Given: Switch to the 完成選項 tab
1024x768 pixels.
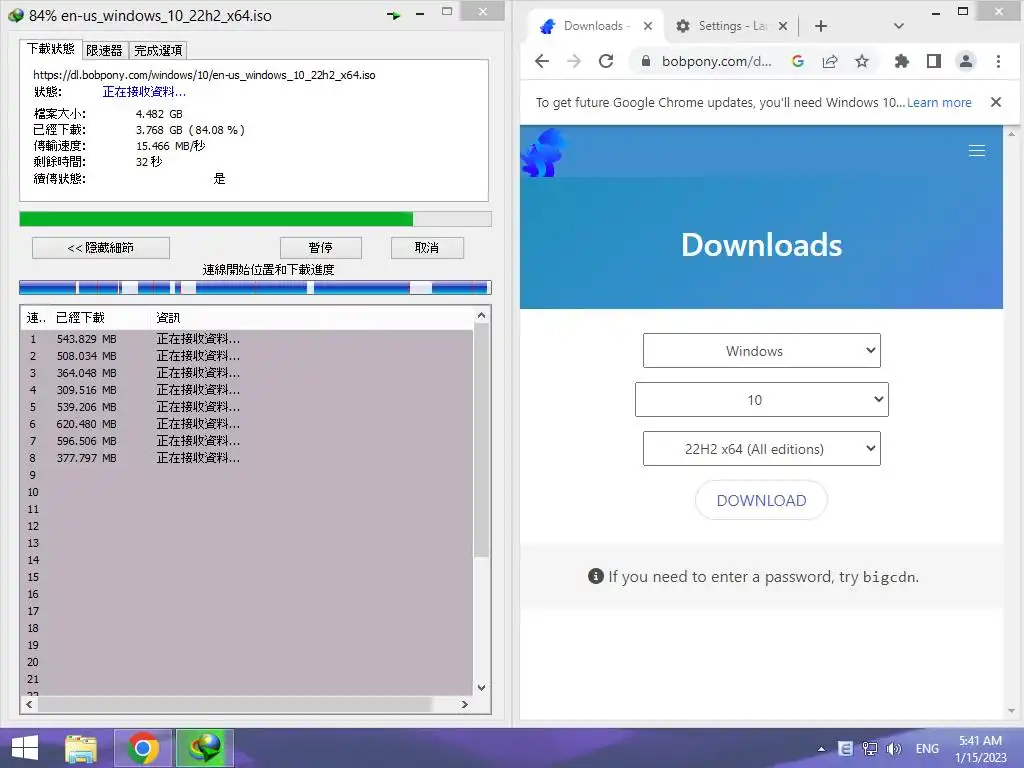Looking at the screenshot, I should (158, 50).
